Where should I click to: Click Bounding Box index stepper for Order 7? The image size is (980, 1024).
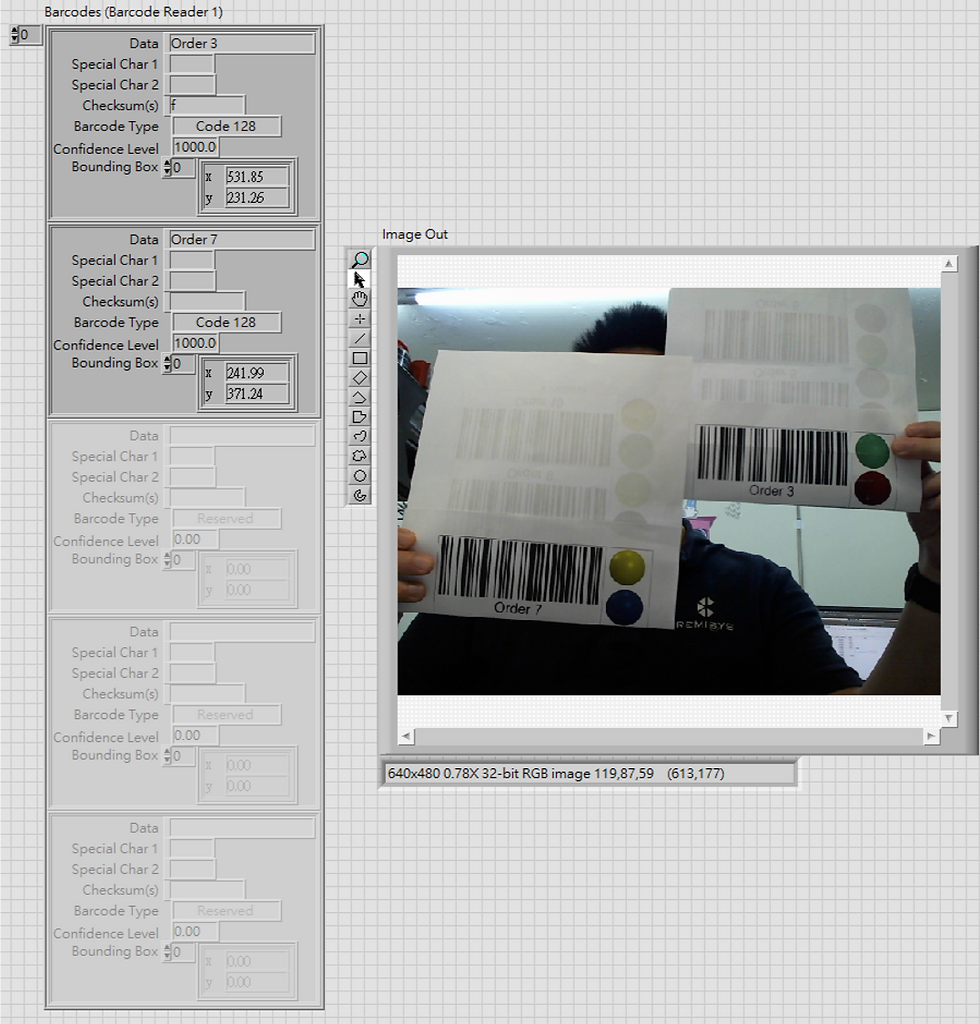click(168, 363)
